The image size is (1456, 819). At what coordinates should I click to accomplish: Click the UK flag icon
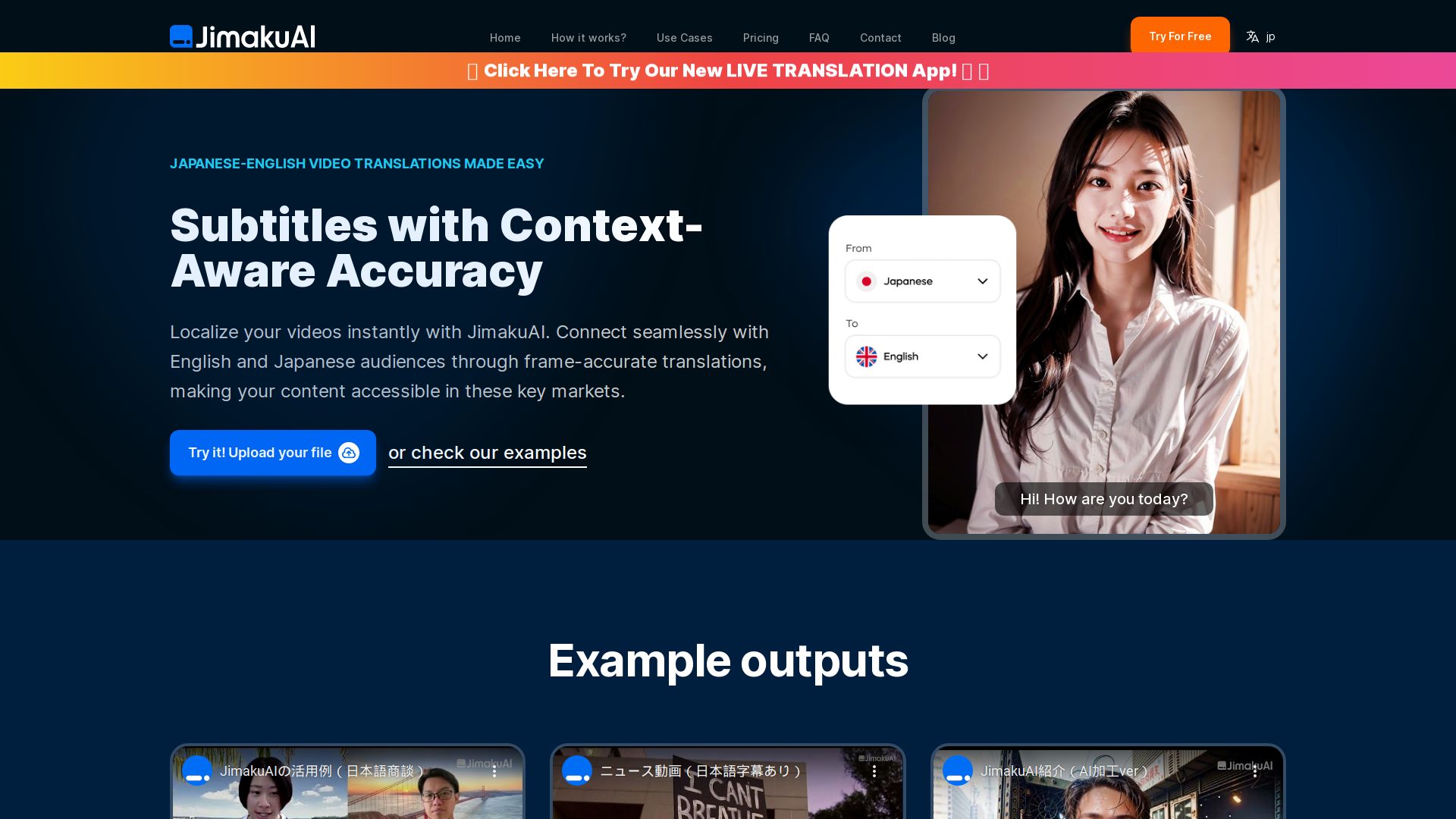tap(866, 356)
